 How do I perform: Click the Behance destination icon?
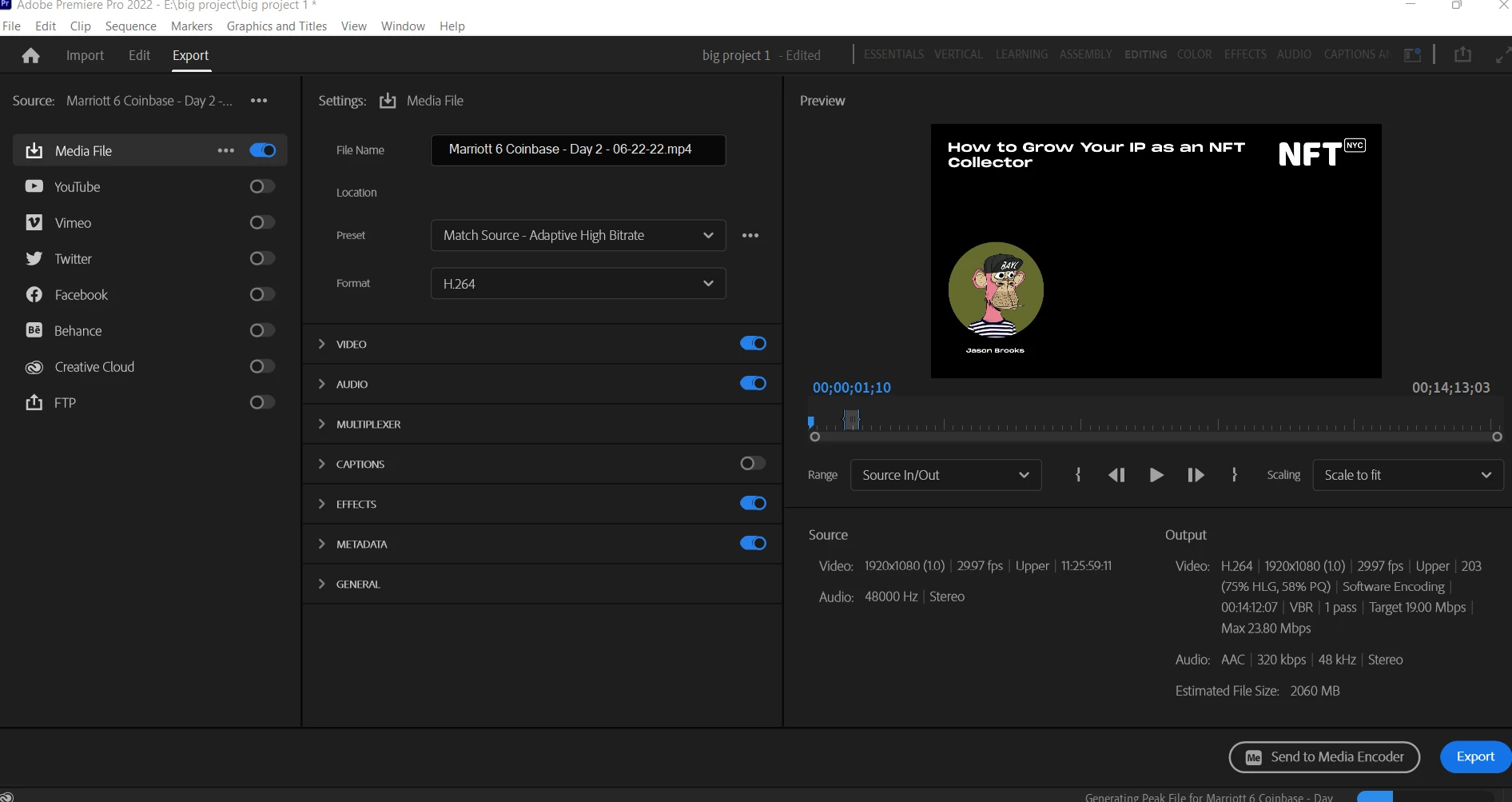(34, 330)
